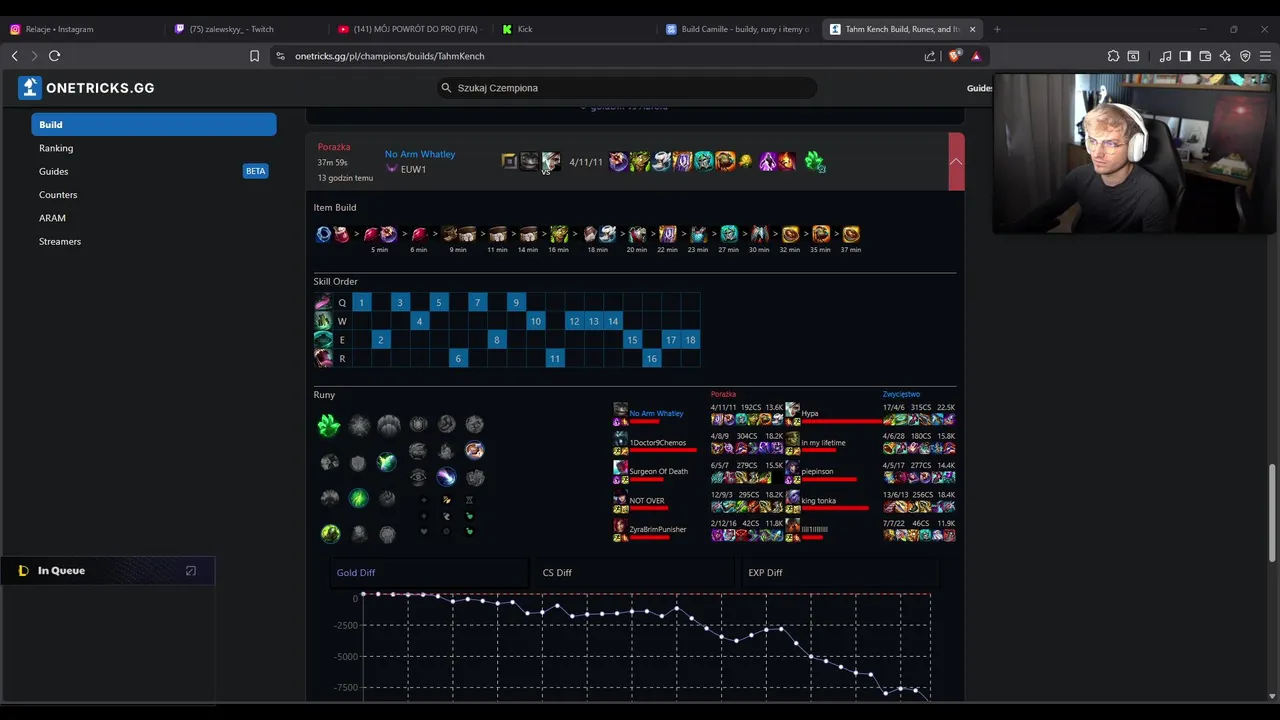This screenshot has height=720, width=1280.
Task: Open the Brave Wallet icon
Action: click(1205, 56)
